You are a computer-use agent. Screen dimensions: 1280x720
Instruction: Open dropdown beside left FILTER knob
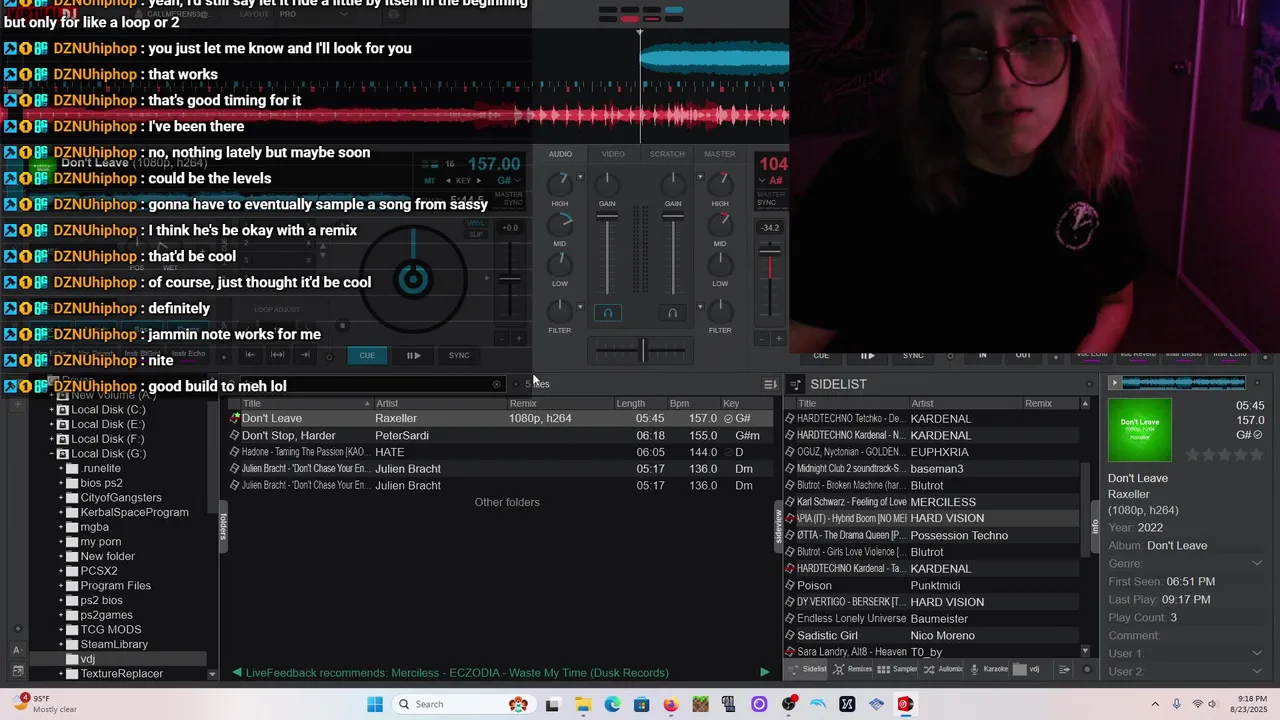580,308
